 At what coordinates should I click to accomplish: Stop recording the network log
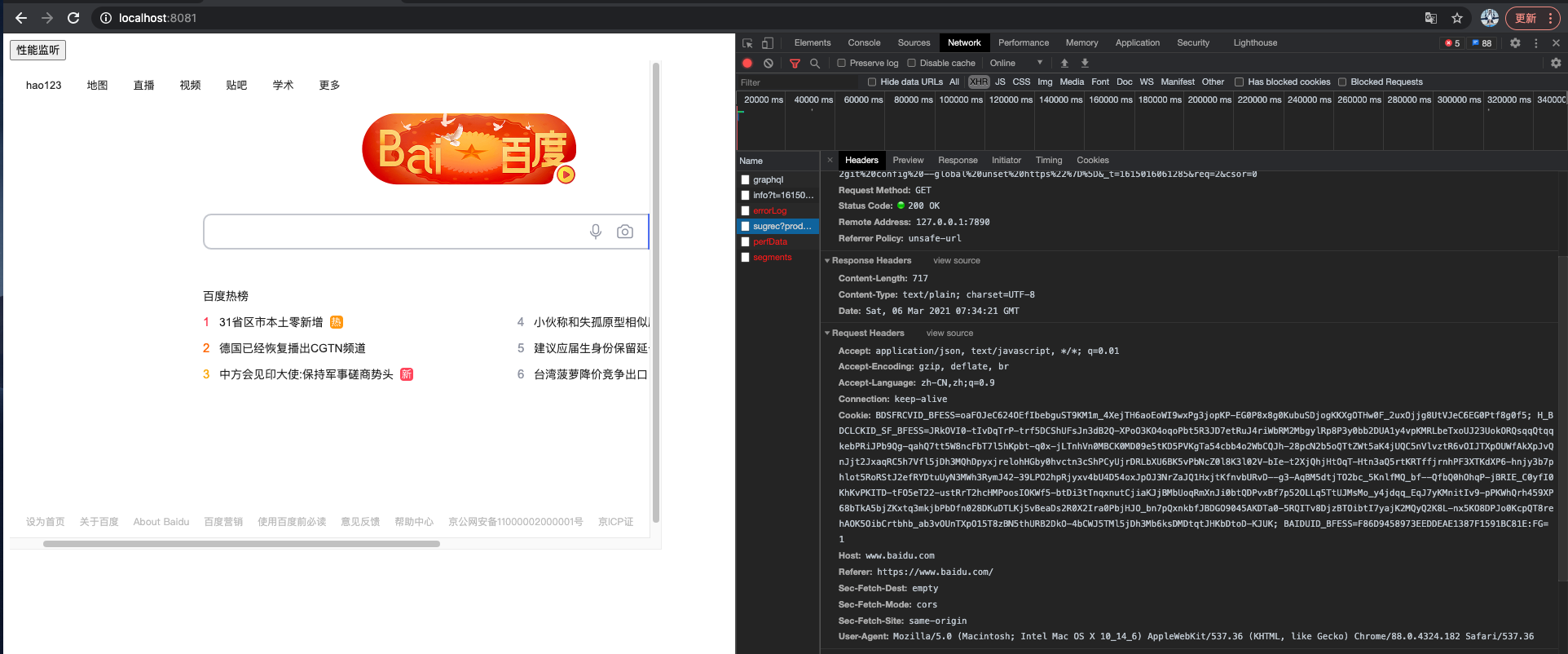747,63
